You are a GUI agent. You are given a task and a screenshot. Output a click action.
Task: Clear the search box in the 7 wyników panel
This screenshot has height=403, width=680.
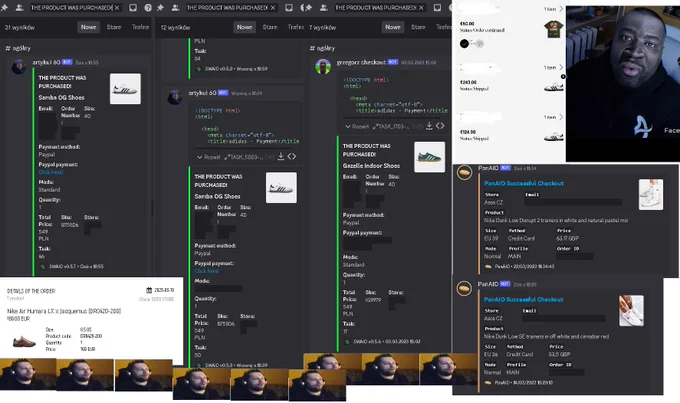point(421,7)
